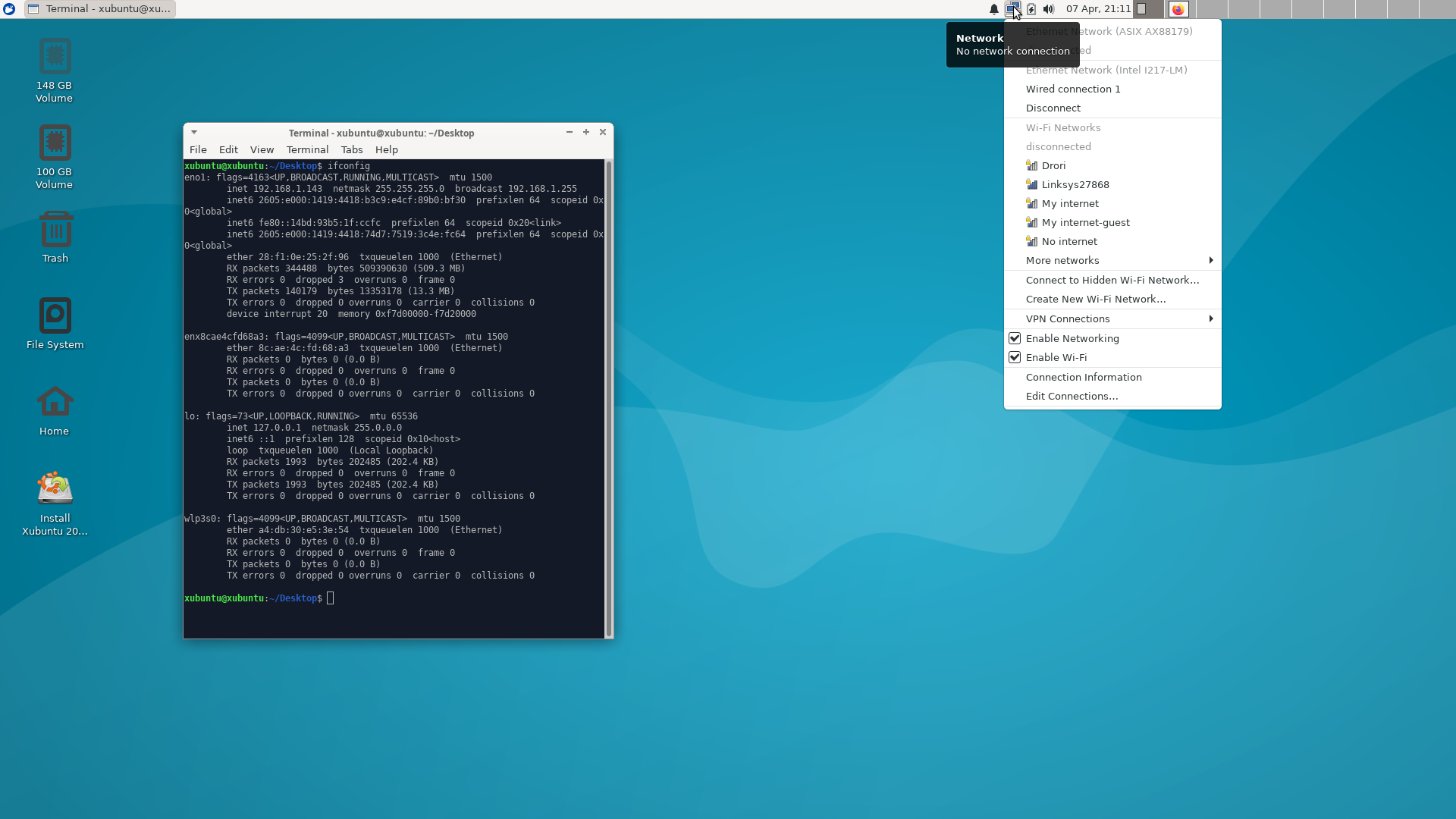The image size is (1456, 819).
Task: Open terminal window menu arrow in titlebar
Action: point(194,132)
